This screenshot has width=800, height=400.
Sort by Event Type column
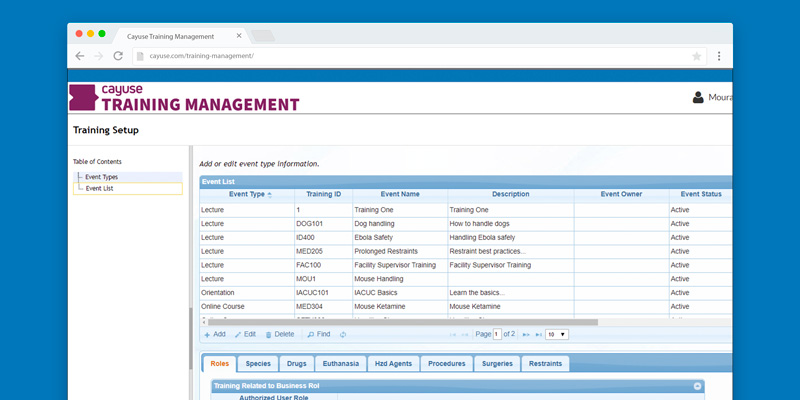point(247,194)
